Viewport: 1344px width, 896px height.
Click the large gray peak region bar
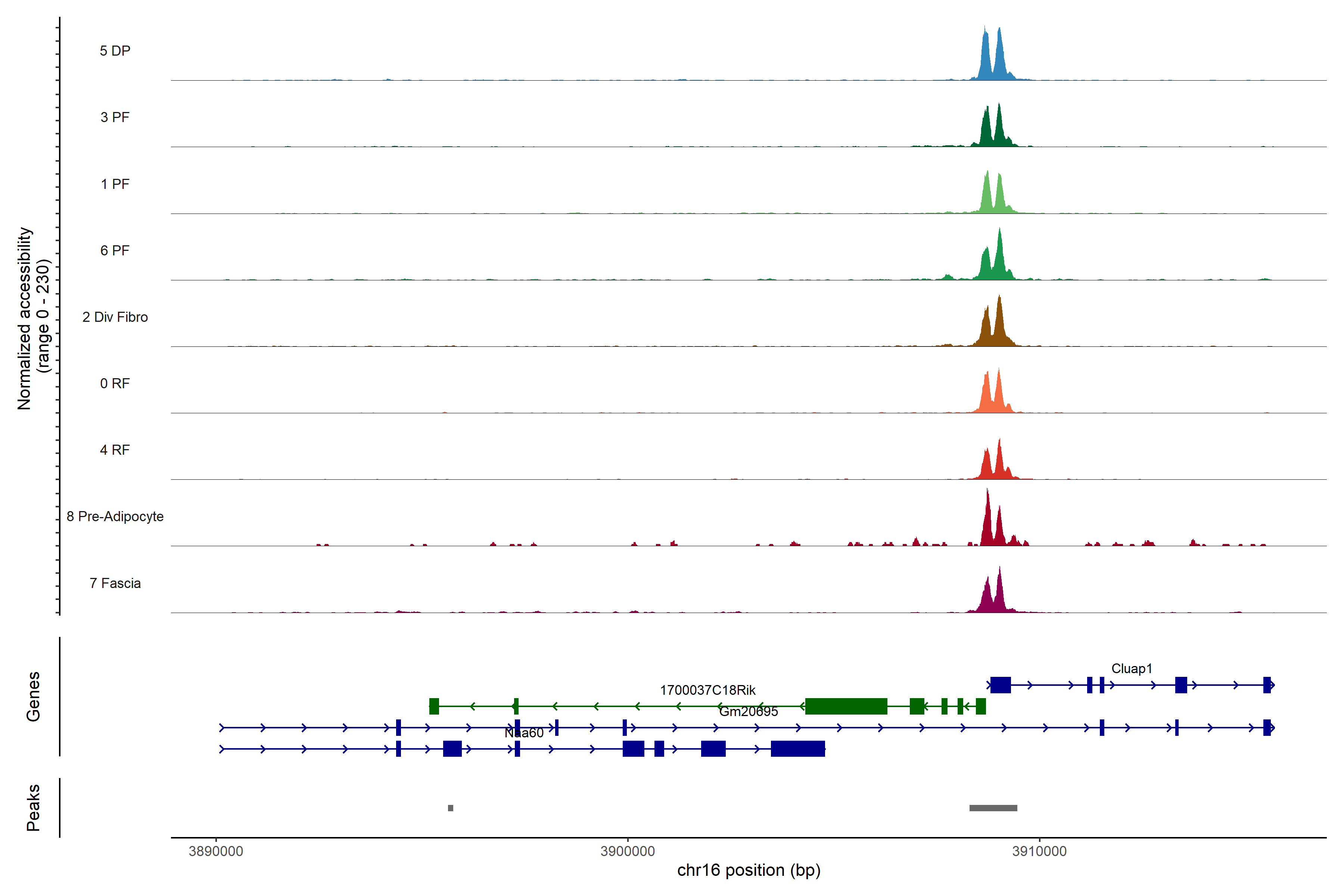click(993, 808)
